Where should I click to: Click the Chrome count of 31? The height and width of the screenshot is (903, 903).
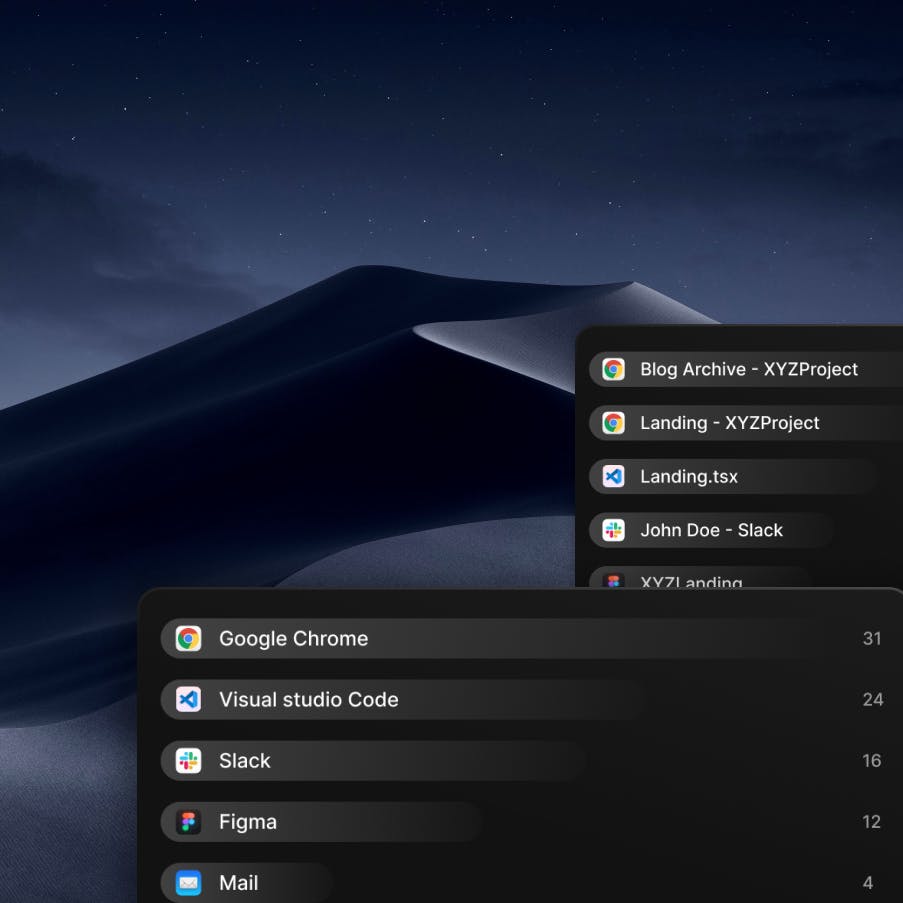coord(872,639)
